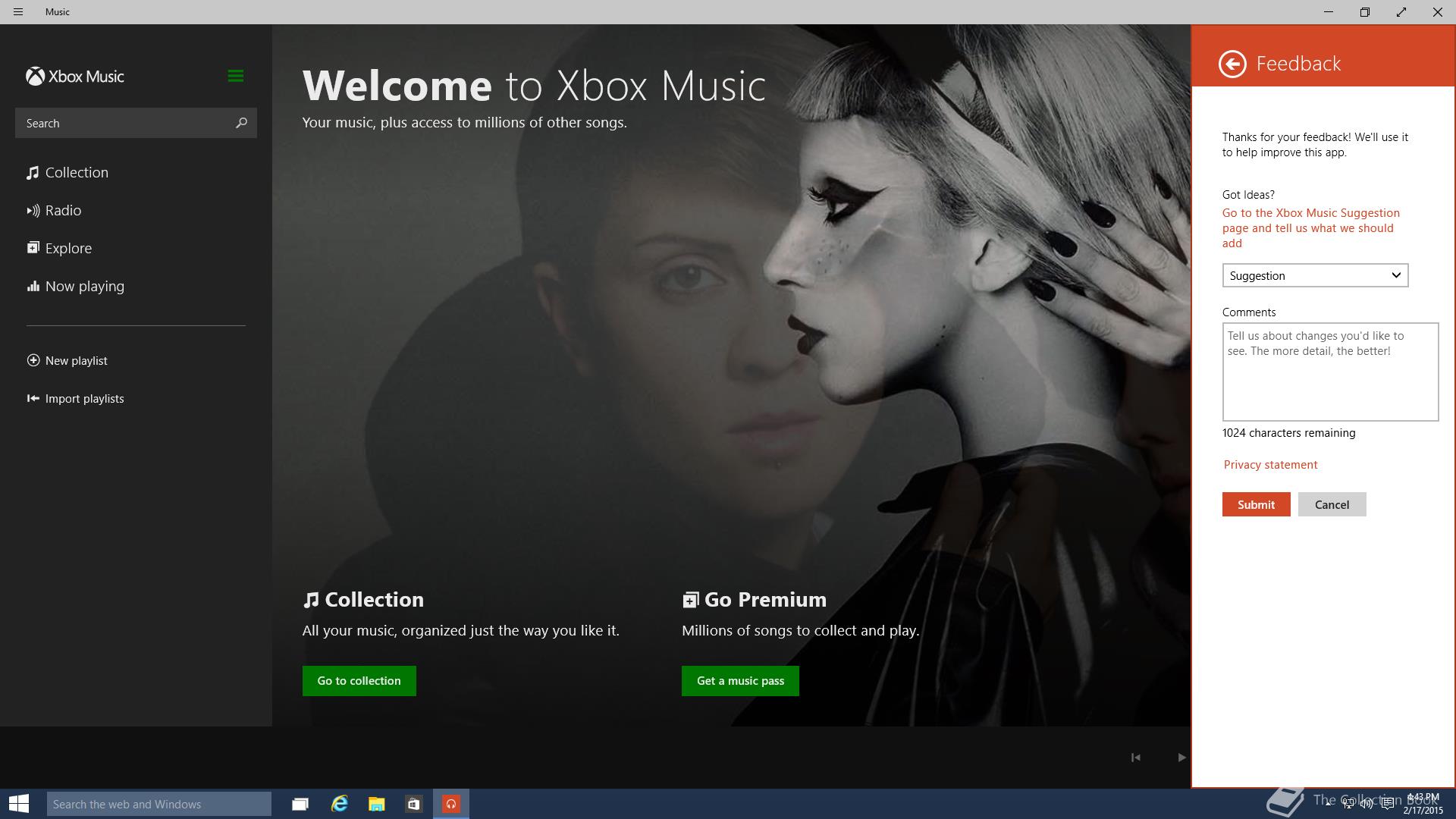Click the play button
Image resolution: width=1456 pixels, height=819 pixels.
tap(1181, 758)
